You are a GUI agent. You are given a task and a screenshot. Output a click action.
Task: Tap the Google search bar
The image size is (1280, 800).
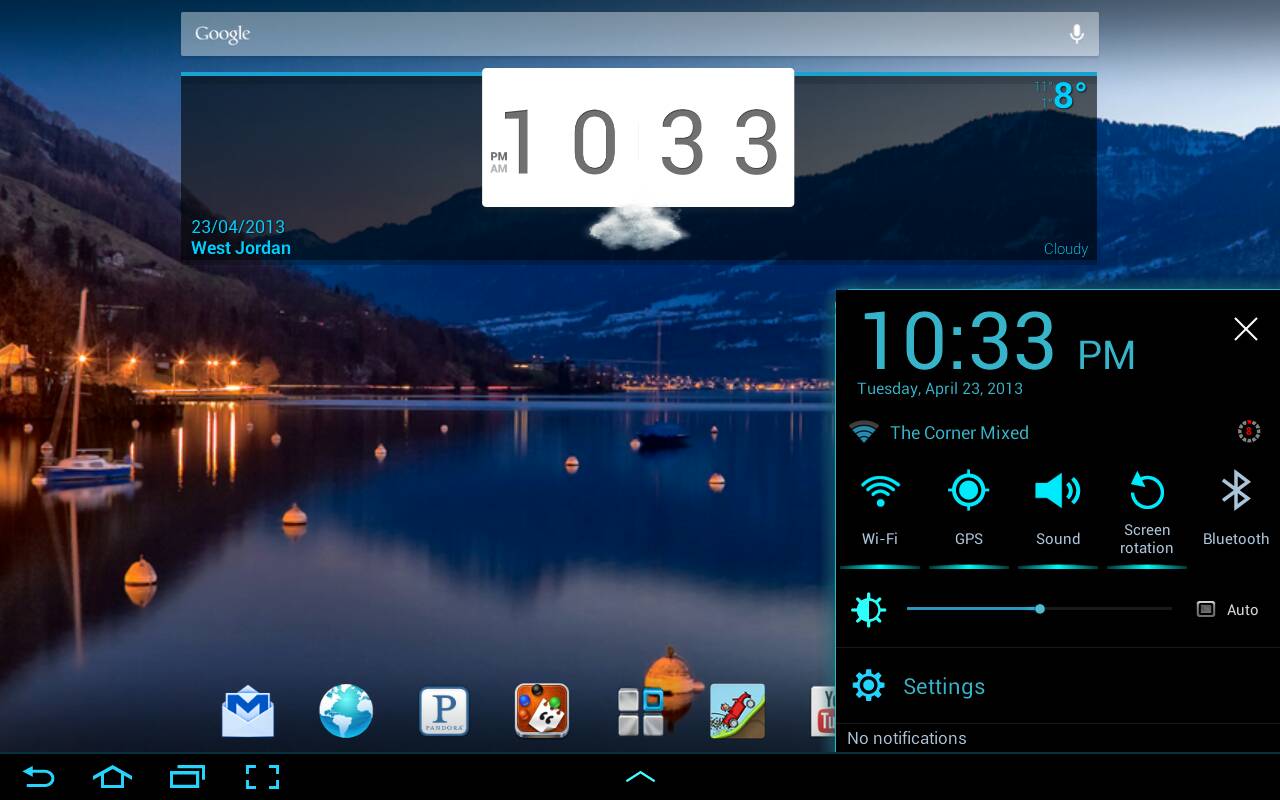pos(620,34)
